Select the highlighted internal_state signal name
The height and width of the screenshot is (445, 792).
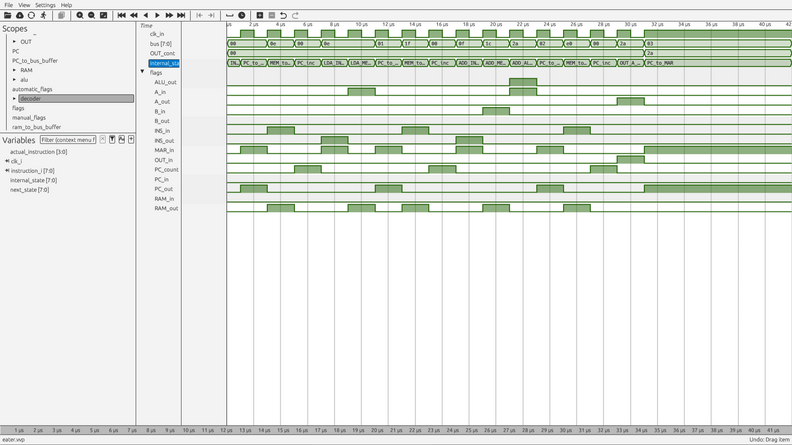point(164,63)
